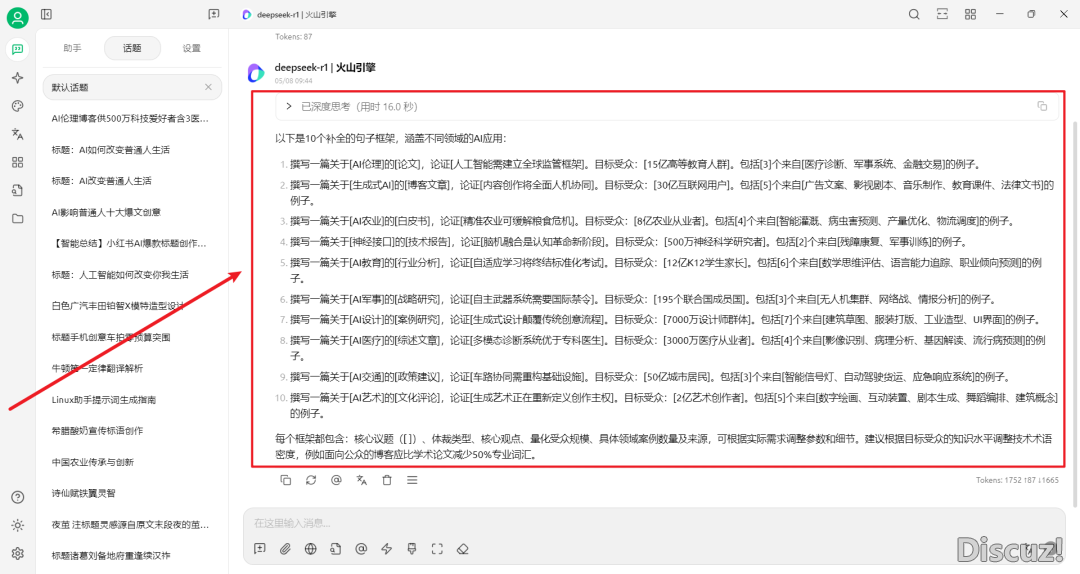Delete the reply with trash icon
Image resolution: width=1080 pixels, height=574 pixels.
(387, 480)
